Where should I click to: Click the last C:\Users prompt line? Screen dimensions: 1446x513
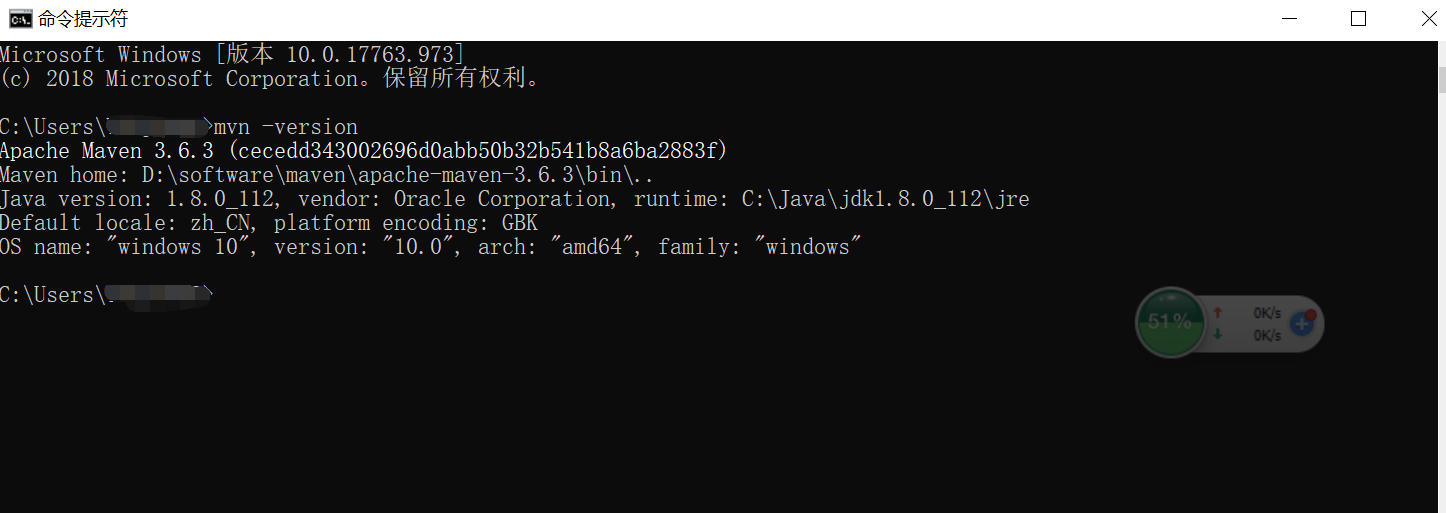105,295
